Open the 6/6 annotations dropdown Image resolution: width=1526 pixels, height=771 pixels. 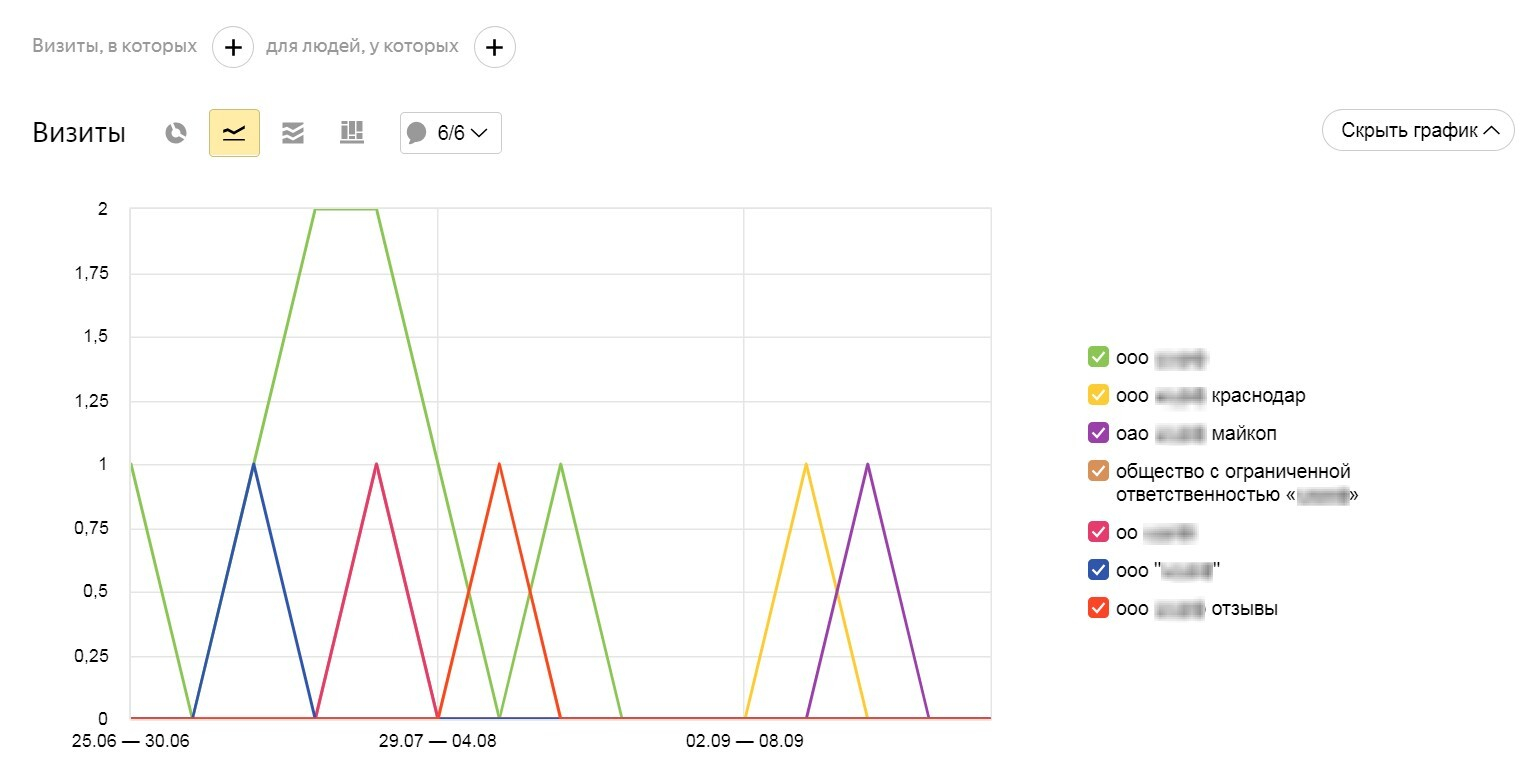[x=450, y=133]
